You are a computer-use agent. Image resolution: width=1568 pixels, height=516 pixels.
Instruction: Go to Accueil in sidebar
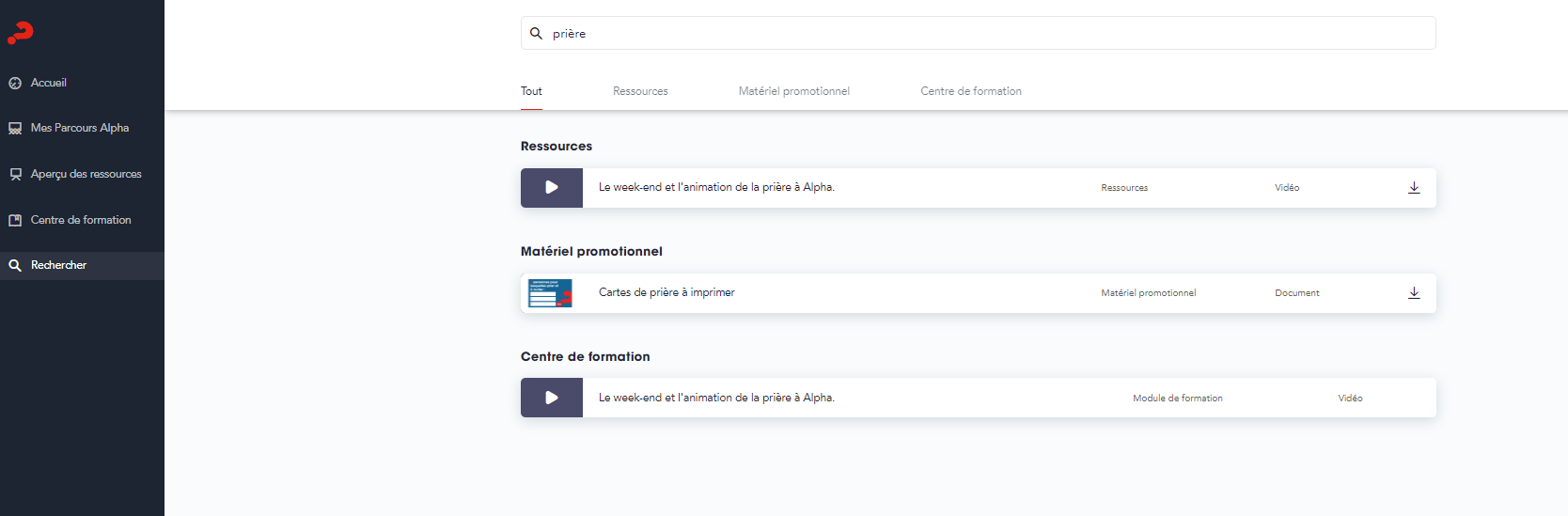pos(82,83)
